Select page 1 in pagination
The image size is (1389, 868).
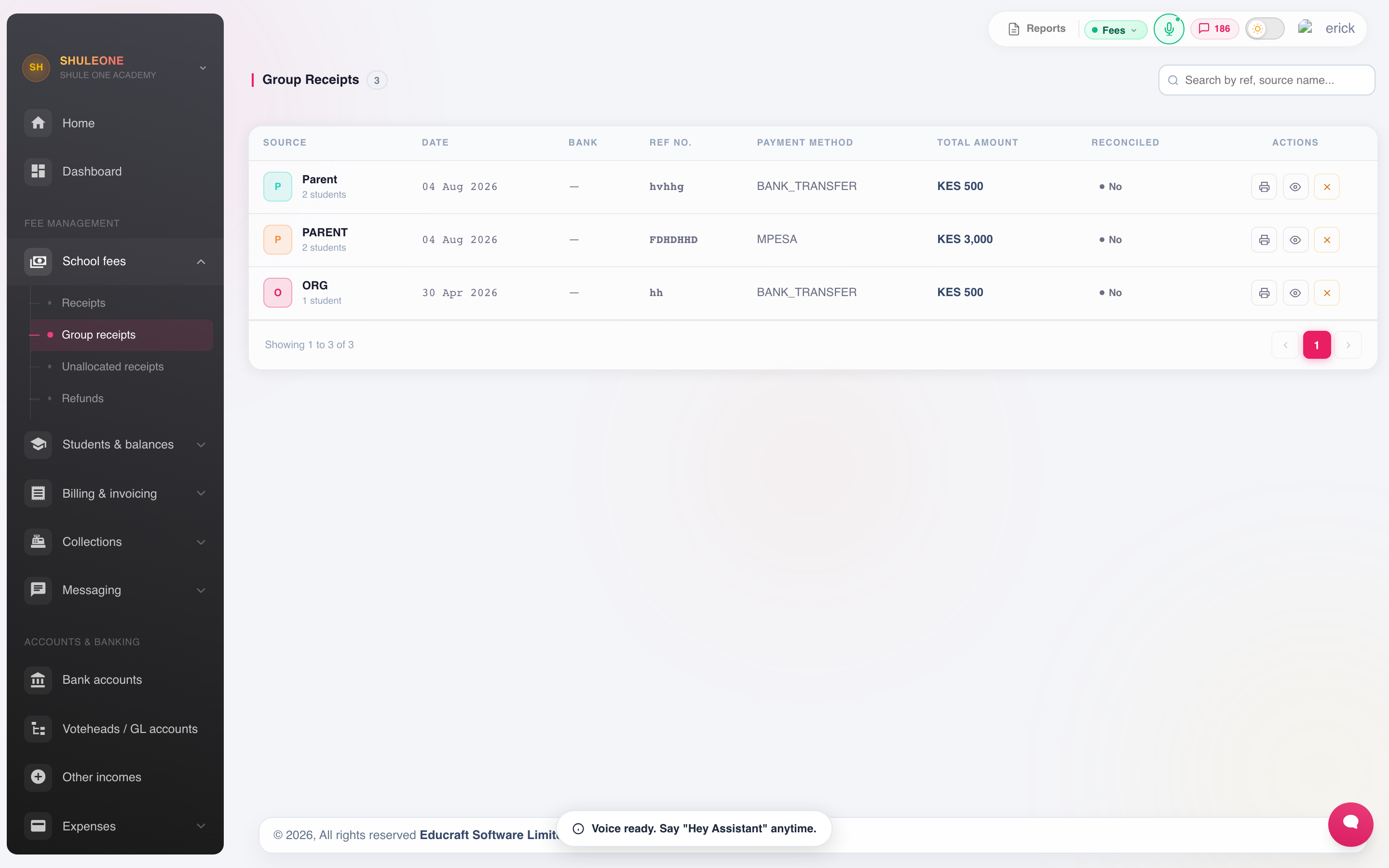pyautogui.click(x=1317, y=345)
